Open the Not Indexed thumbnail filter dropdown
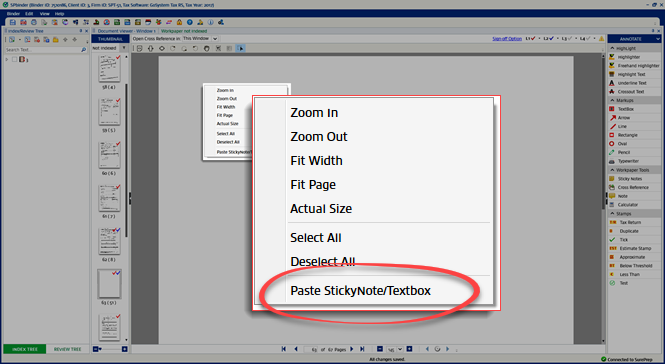The height and width of the screenshot is (364, 665). point(124,48)
